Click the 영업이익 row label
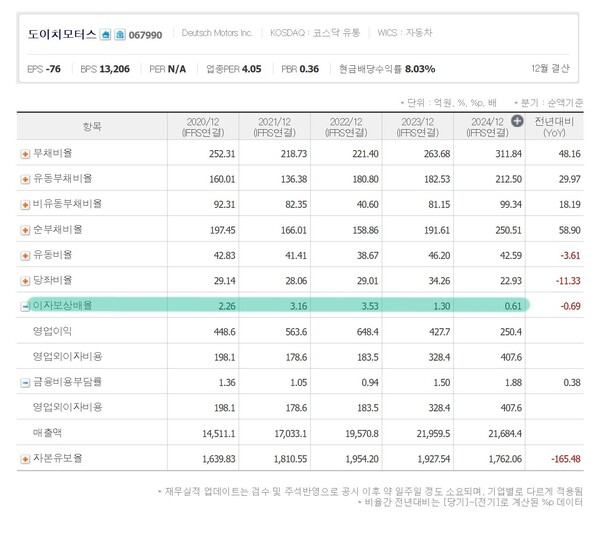 click(x=52, y=331)
